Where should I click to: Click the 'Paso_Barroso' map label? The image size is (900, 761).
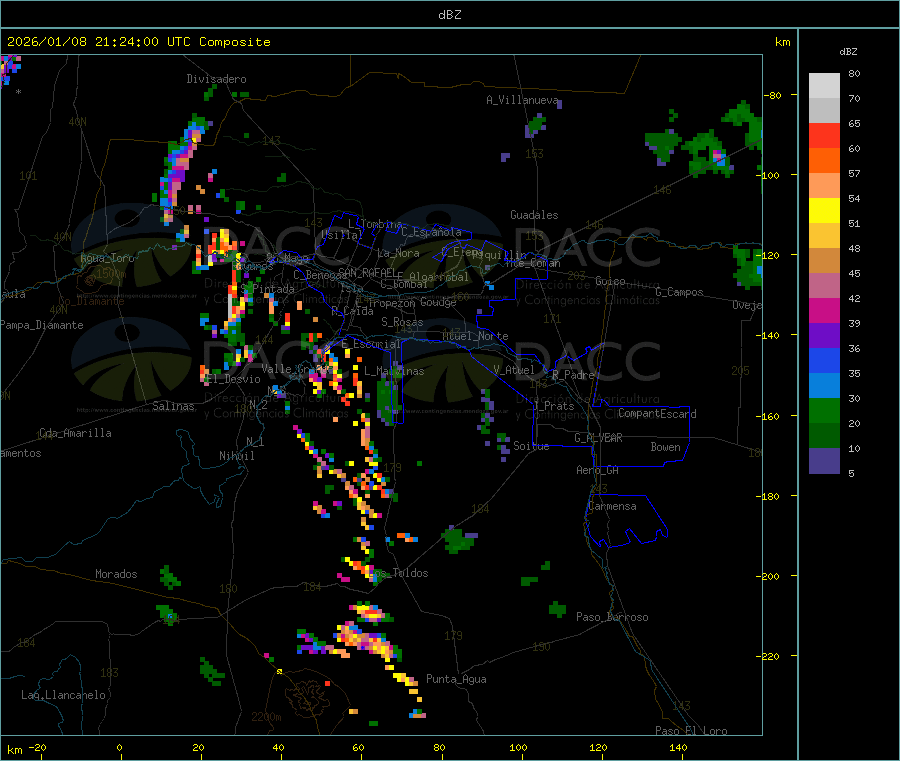pyautogui.click(x=612, y=617)
